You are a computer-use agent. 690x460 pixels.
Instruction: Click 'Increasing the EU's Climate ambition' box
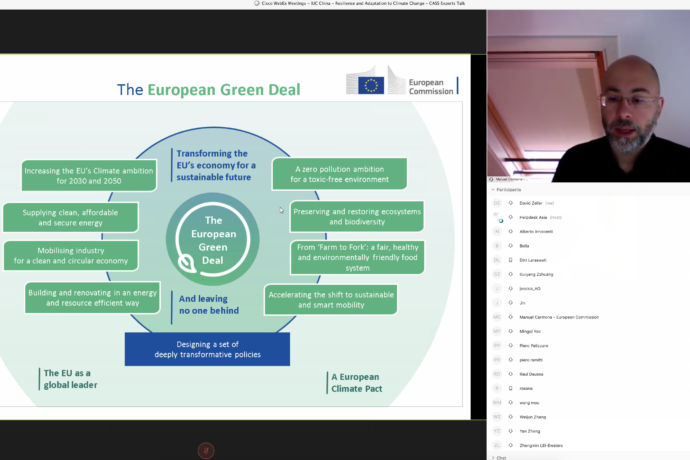[x=89, y=176]
